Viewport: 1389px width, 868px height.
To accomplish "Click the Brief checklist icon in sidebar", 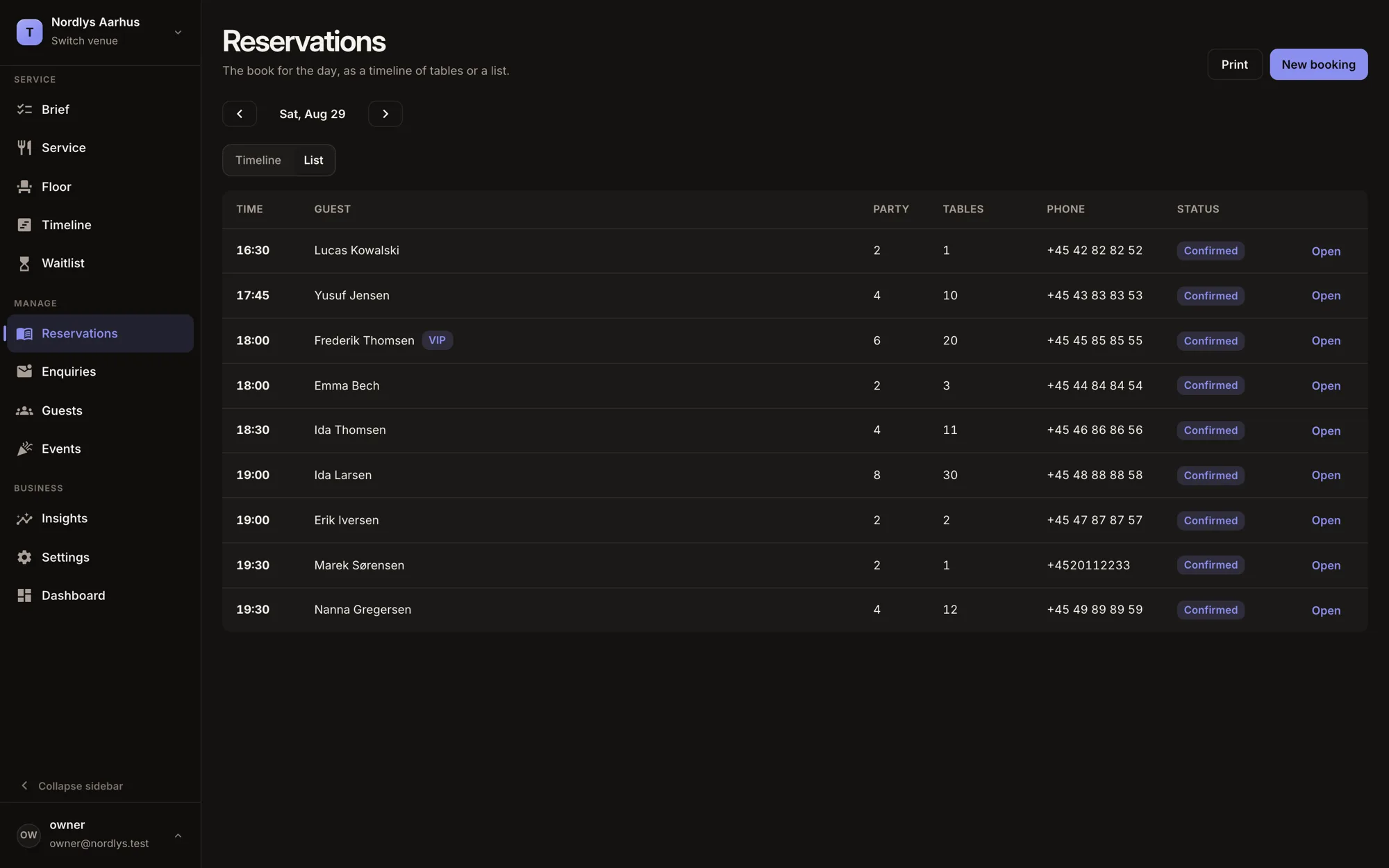I will [x=24, y=110].
